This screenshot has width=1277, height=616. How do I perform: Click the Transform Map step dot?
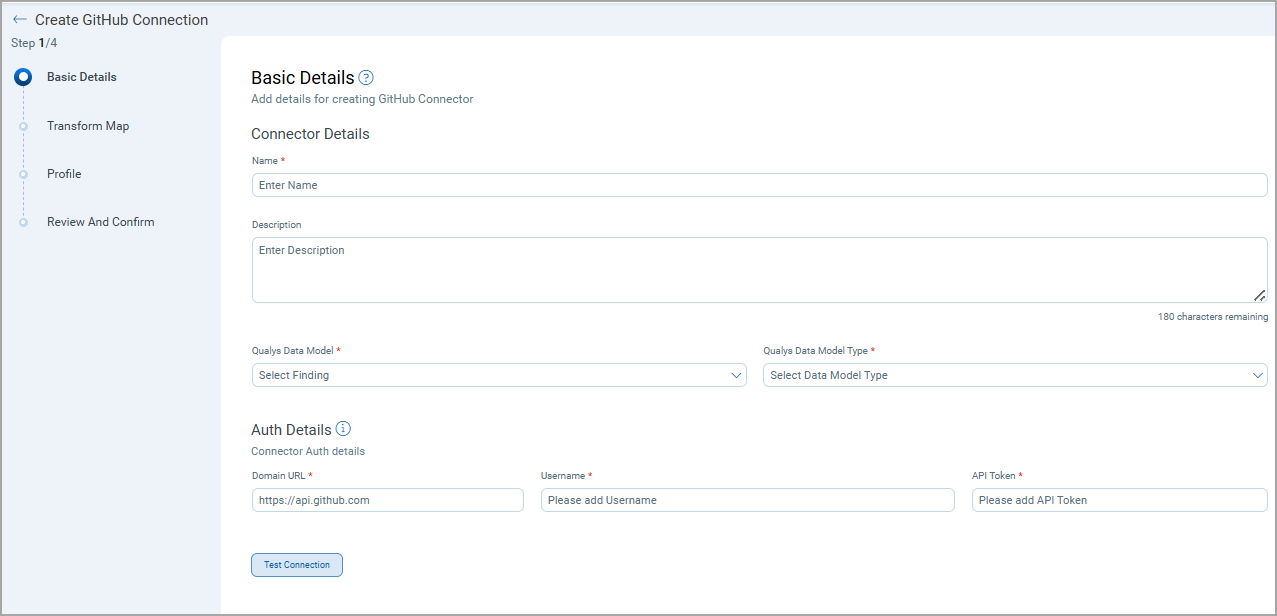coord(24,126)
